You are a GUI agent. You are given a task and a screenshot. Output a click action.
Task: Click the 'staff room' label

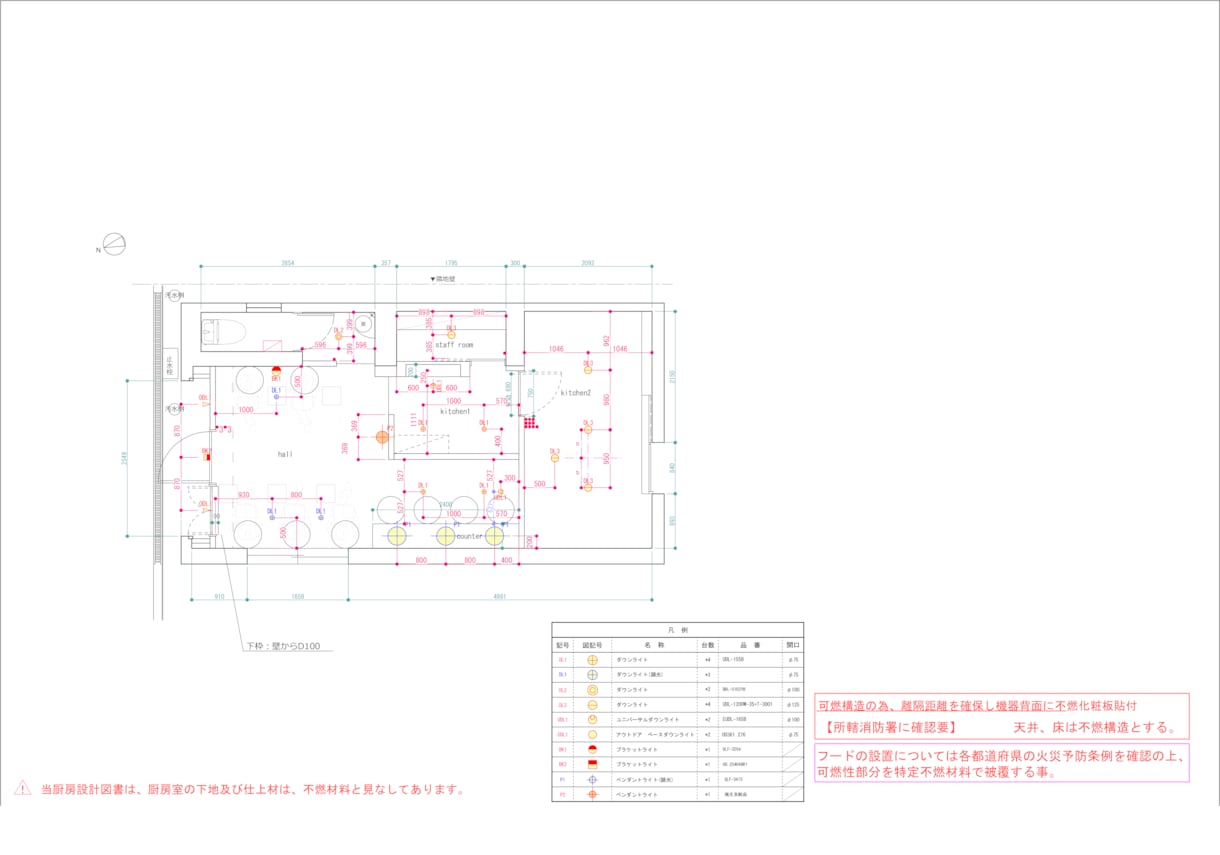click(454, 345)
